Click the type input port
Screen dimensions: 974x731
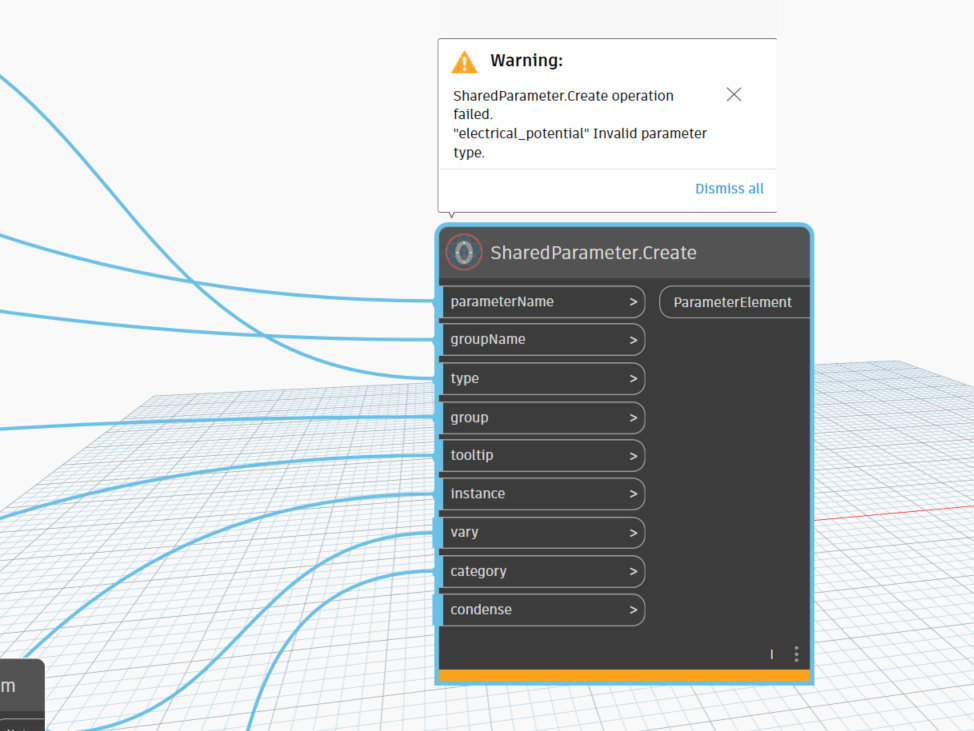542,379
